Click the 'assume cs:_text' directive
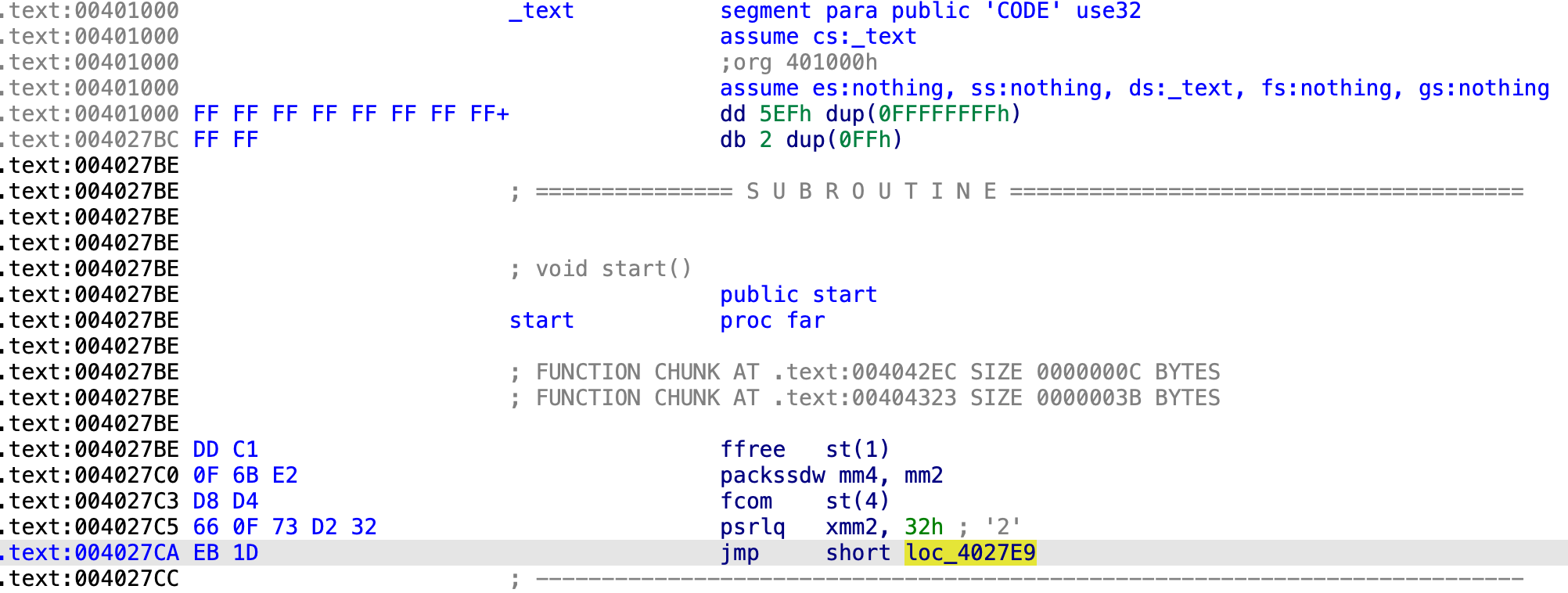The width and height of the screenshot is (1568, 593). (818, 37)
